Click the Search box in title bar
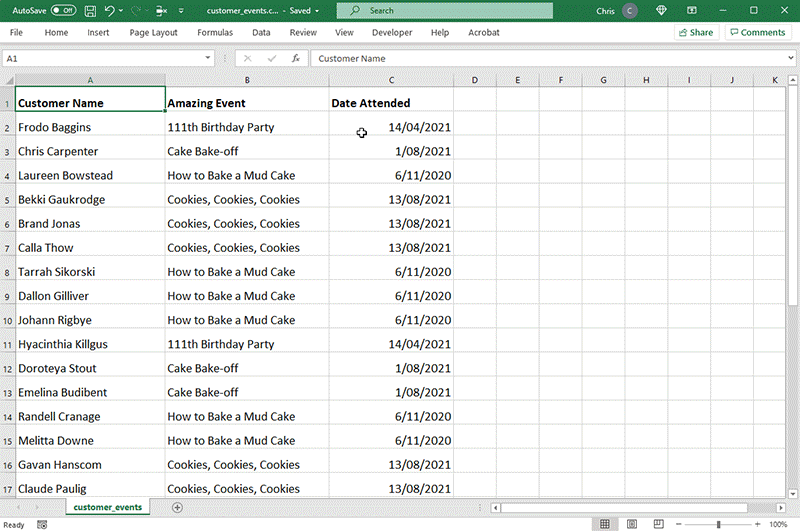This screenshot has height=531, width=800. click(444, 11)
